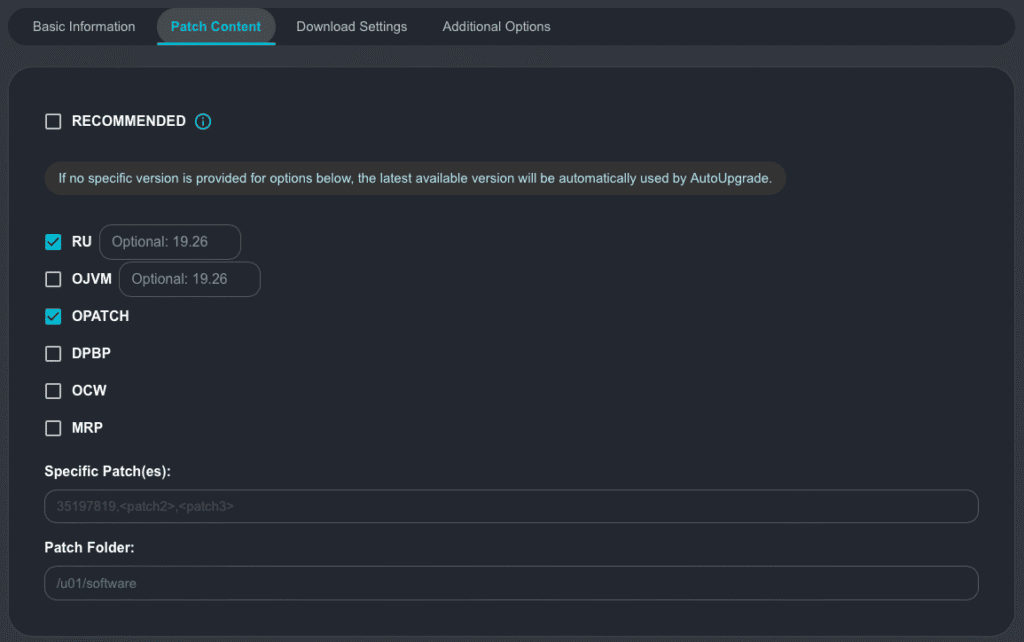Click the OJVM optional version field
This screenshot has width=1024, height=642.
pos(190,279)
